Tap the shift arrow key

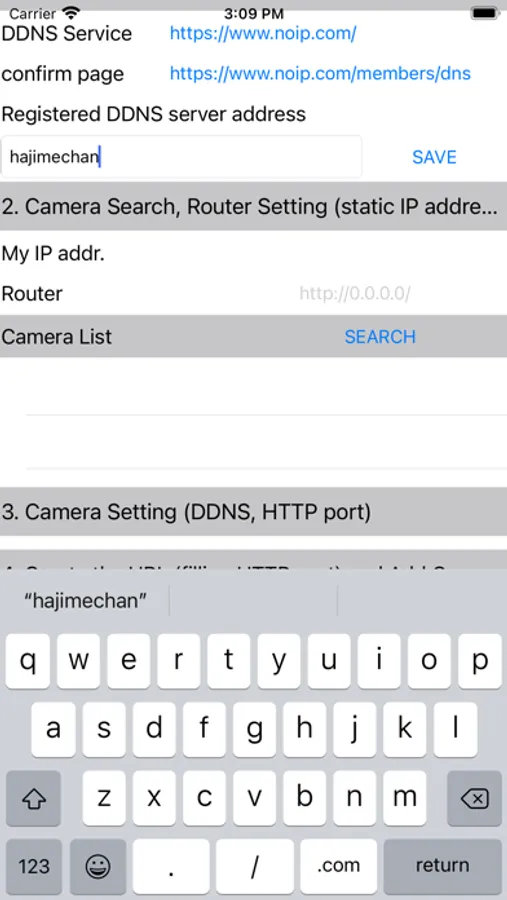pos(33,798)
